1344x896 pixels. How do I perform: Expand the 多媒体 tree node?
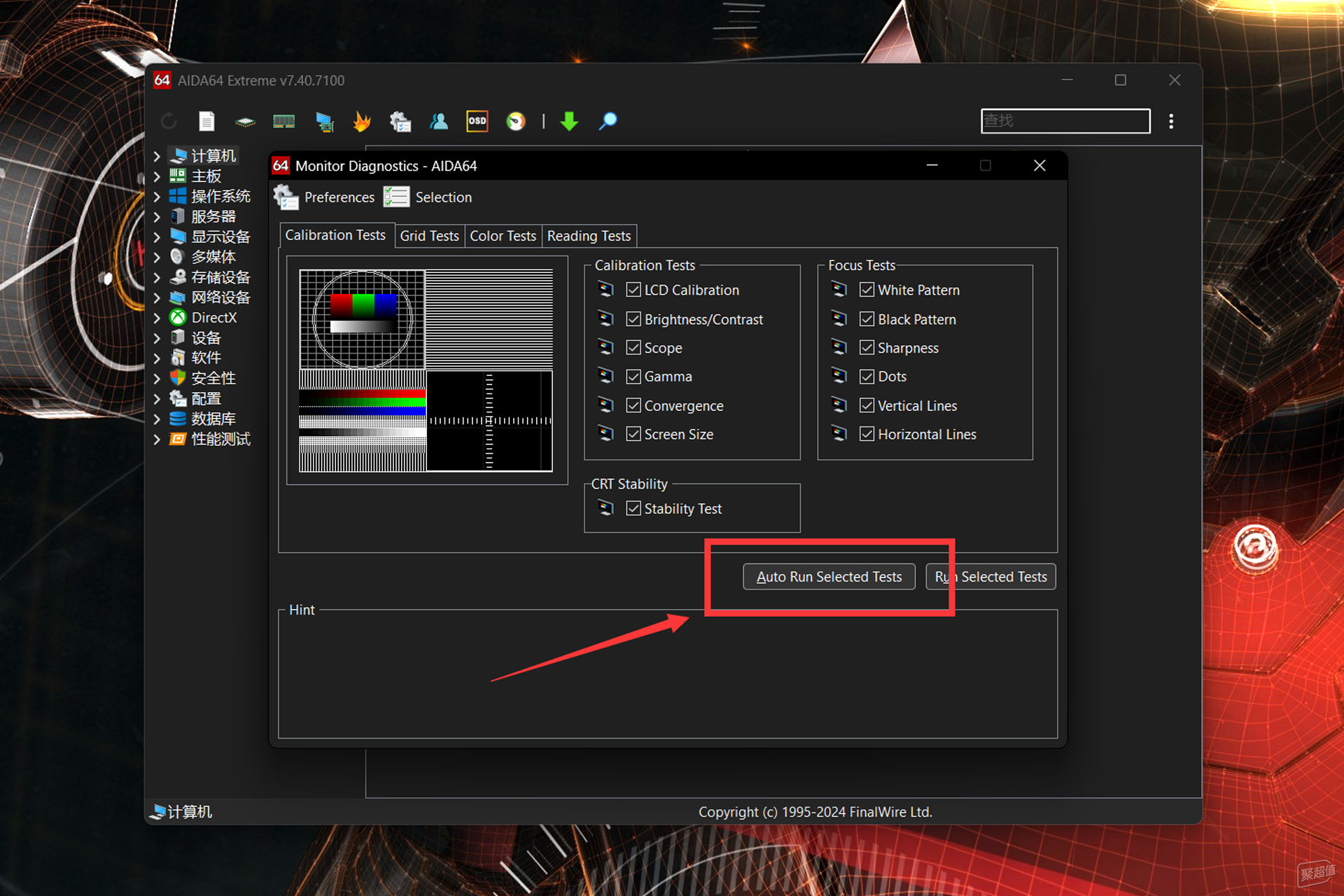[x=157, y=257]
